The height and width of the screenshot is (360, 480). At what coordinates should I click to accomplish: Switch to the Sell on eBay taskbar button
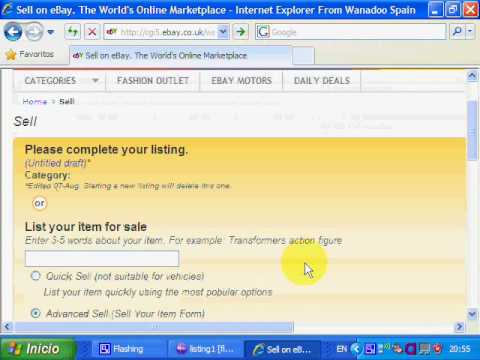[283, 349]
